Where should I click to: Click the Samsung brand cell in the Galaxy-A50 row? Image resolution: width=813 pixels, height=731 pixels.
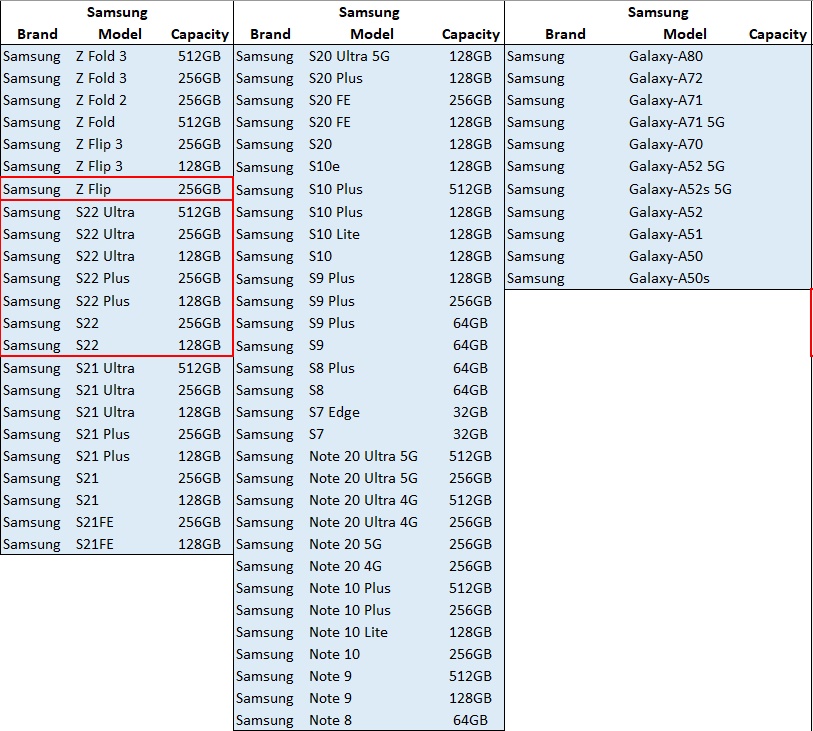[535, 256]
